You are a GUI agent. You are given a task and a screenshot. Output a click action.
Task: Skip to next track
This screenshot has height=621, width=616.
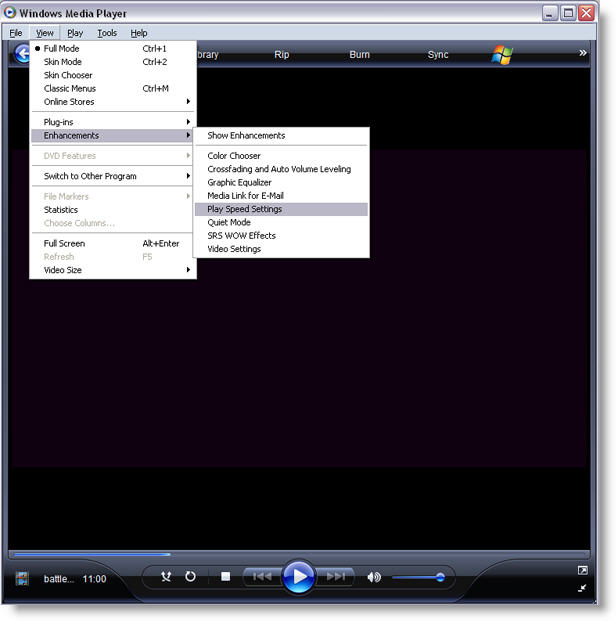tap(336, 576)
